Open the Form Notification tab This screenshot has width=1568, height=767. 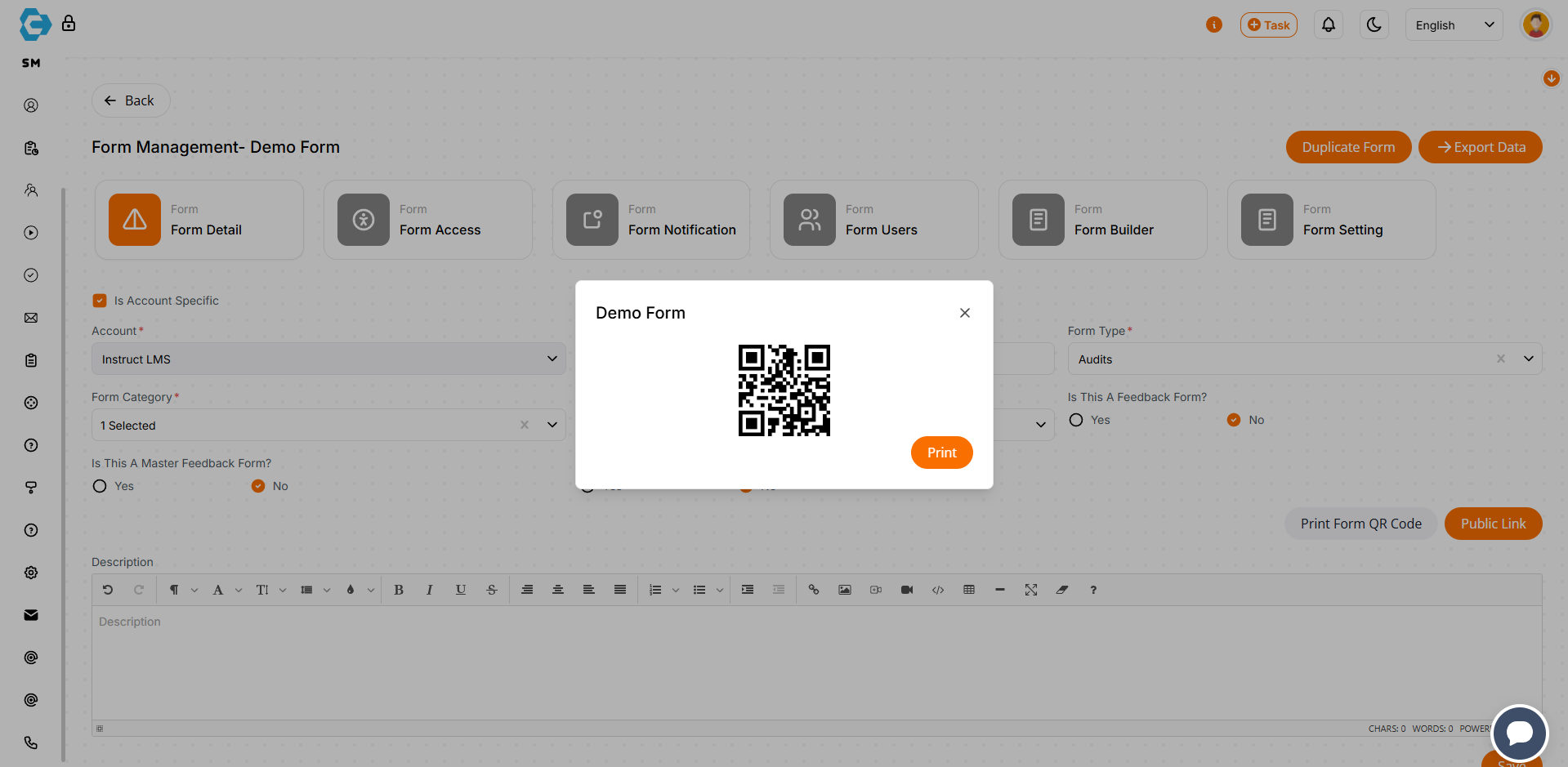650,221
